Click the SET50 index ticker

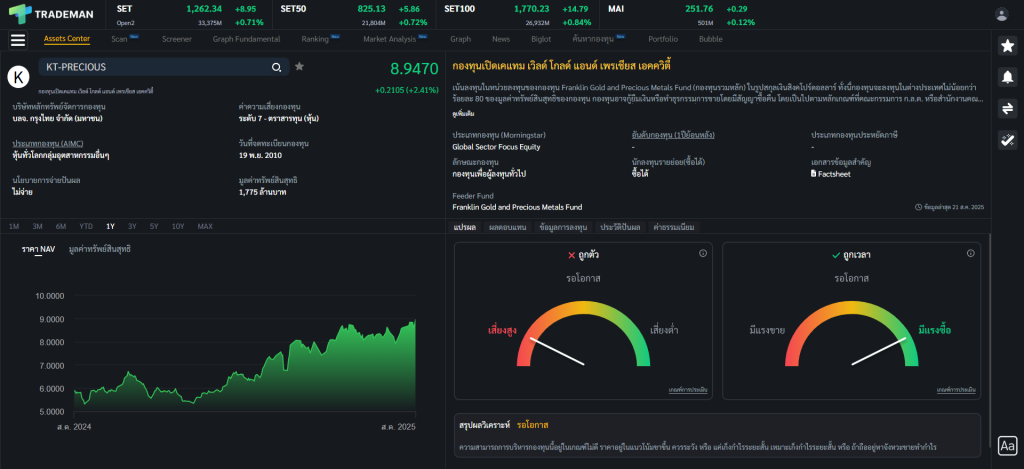[353, 15]
